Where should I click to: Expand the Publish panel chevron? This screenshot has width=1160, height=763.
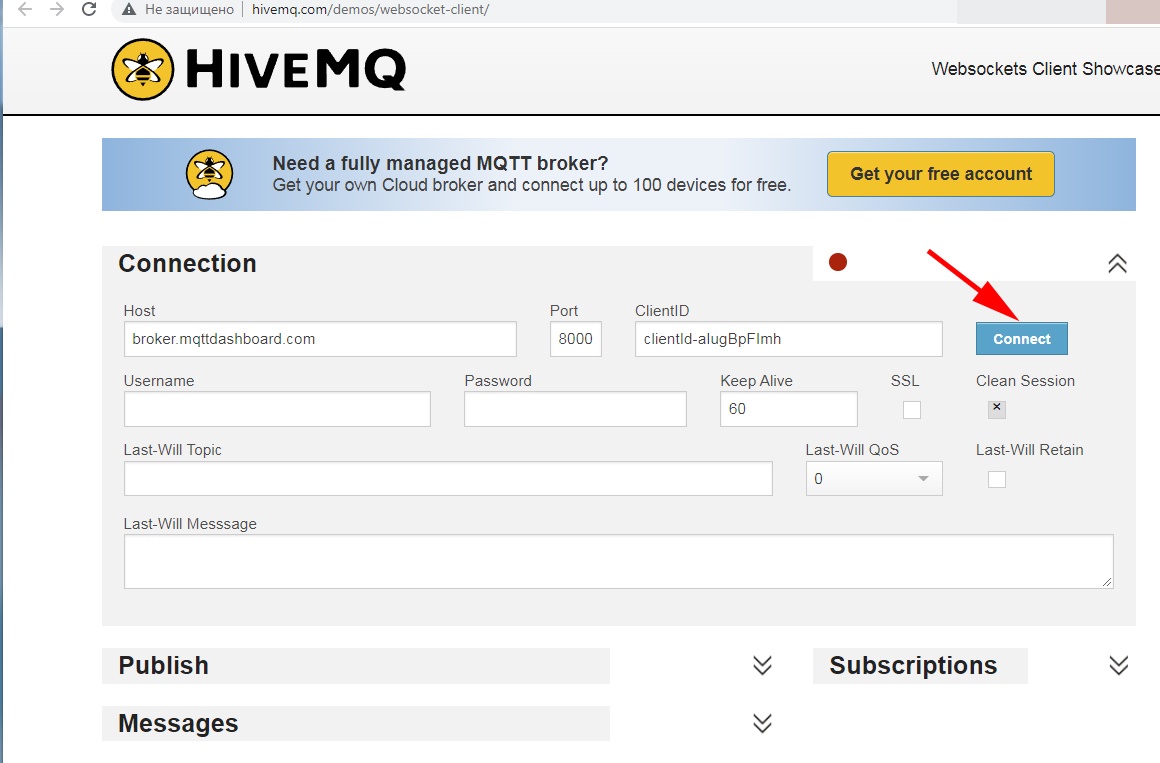tap(762, 665)
